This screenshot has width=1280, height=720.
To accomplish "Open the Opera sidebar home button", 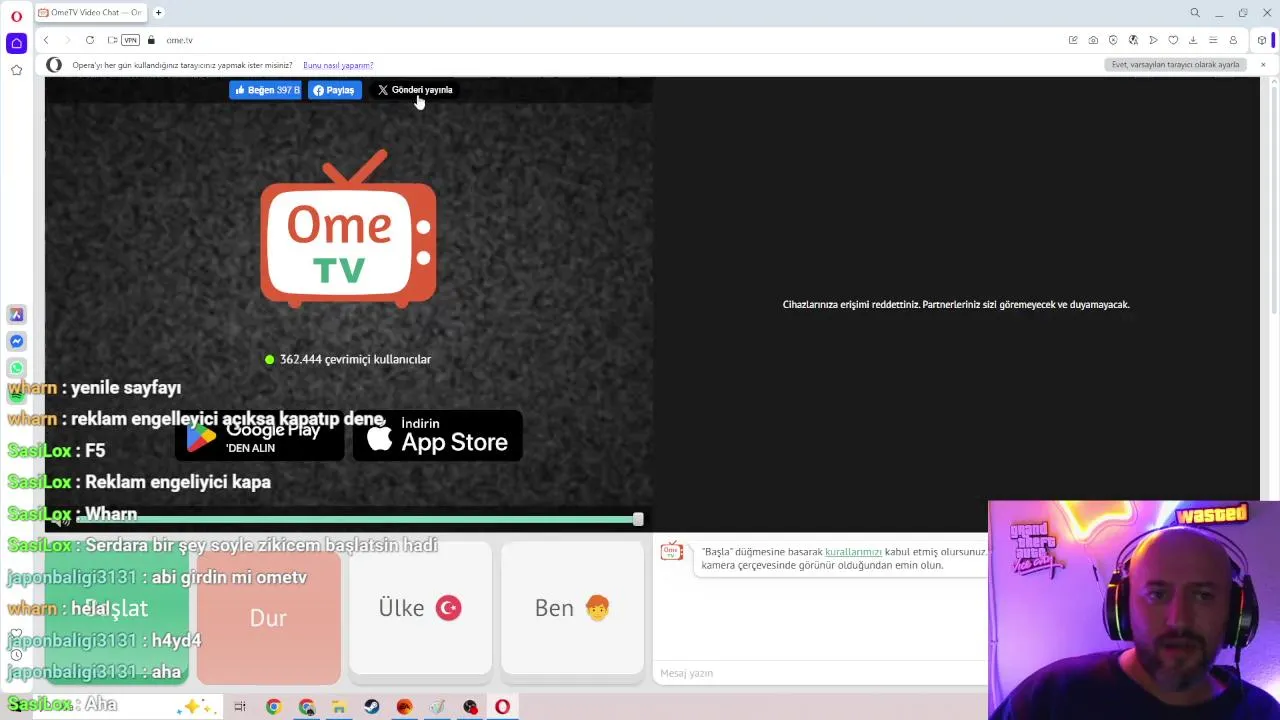I will (x=16, y=43).
